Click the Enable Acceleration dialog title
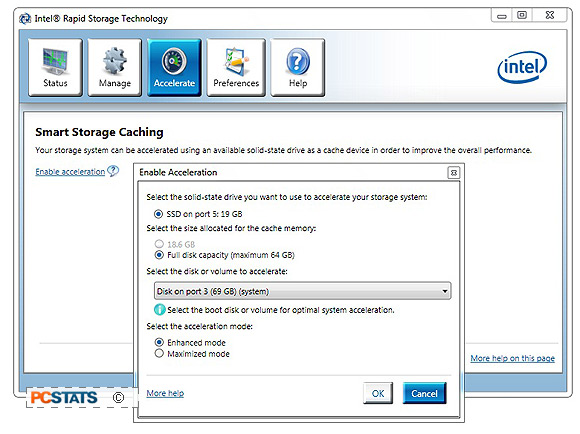The width and height of the screenshot is (580, 434). coord(178,172)
